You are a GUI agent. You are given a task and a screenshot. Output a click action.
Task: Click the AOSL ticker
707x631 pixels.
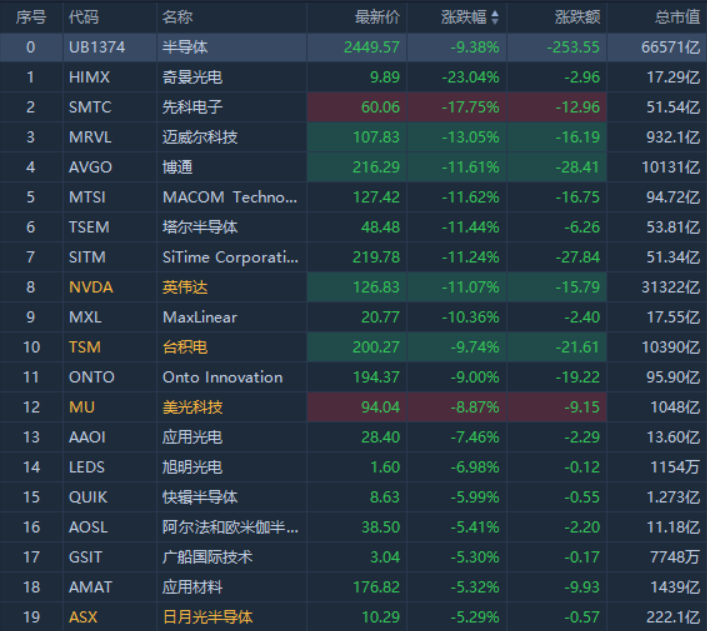point(88,527)
